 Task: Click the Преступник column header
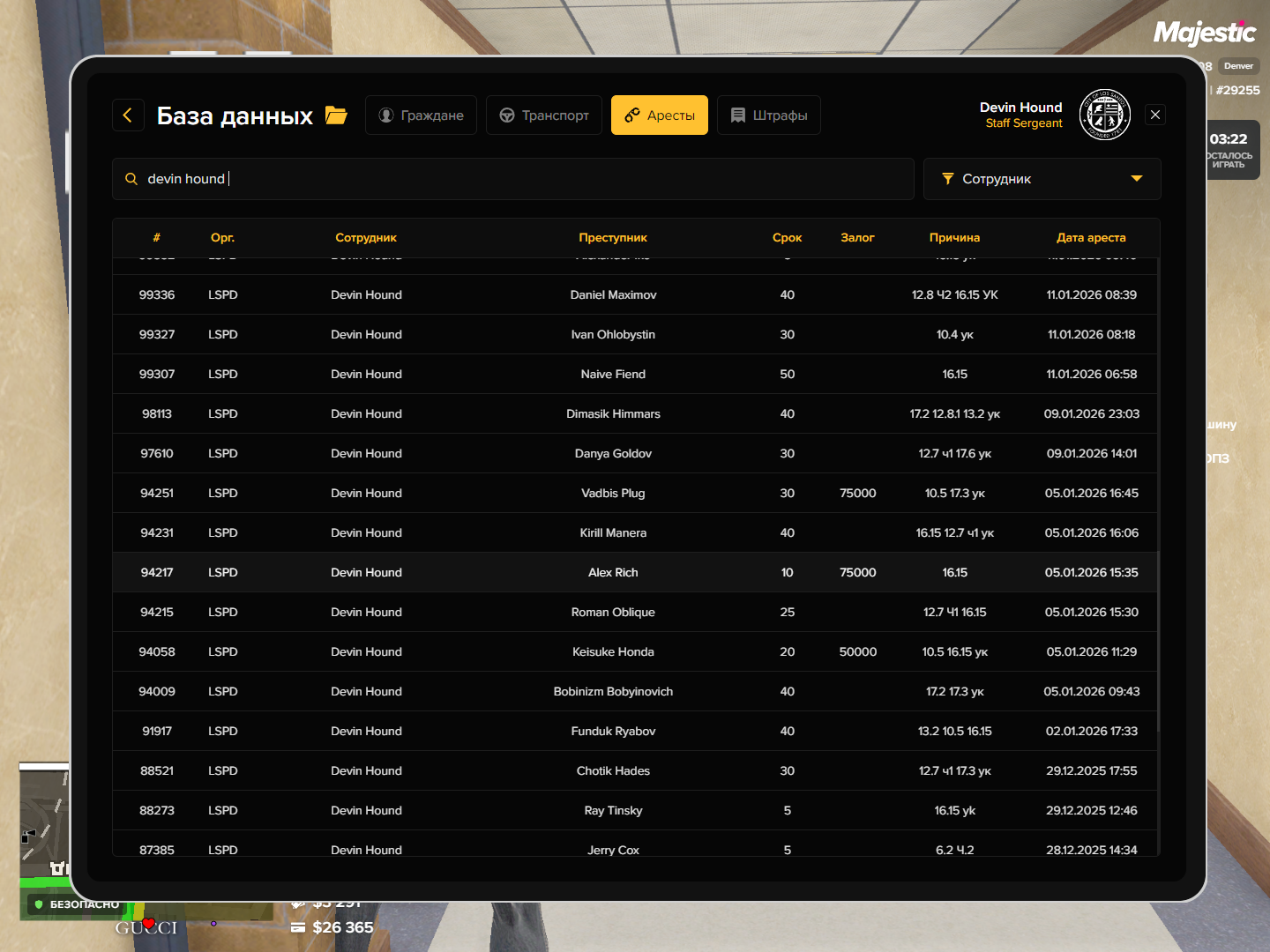pos(613,238)
